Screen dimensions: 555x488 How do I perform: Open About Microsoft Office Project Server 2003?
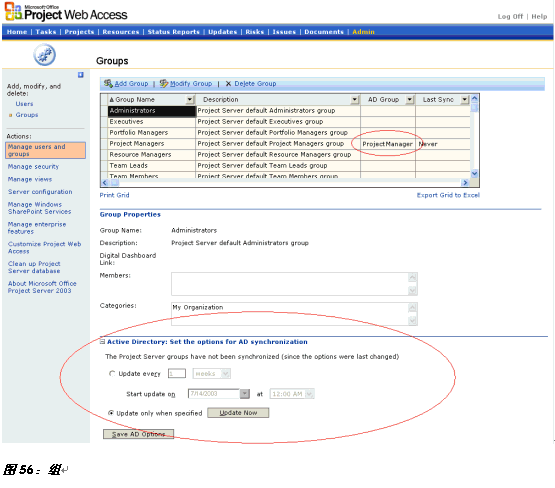pyautogui.click(x=42, y=287)
